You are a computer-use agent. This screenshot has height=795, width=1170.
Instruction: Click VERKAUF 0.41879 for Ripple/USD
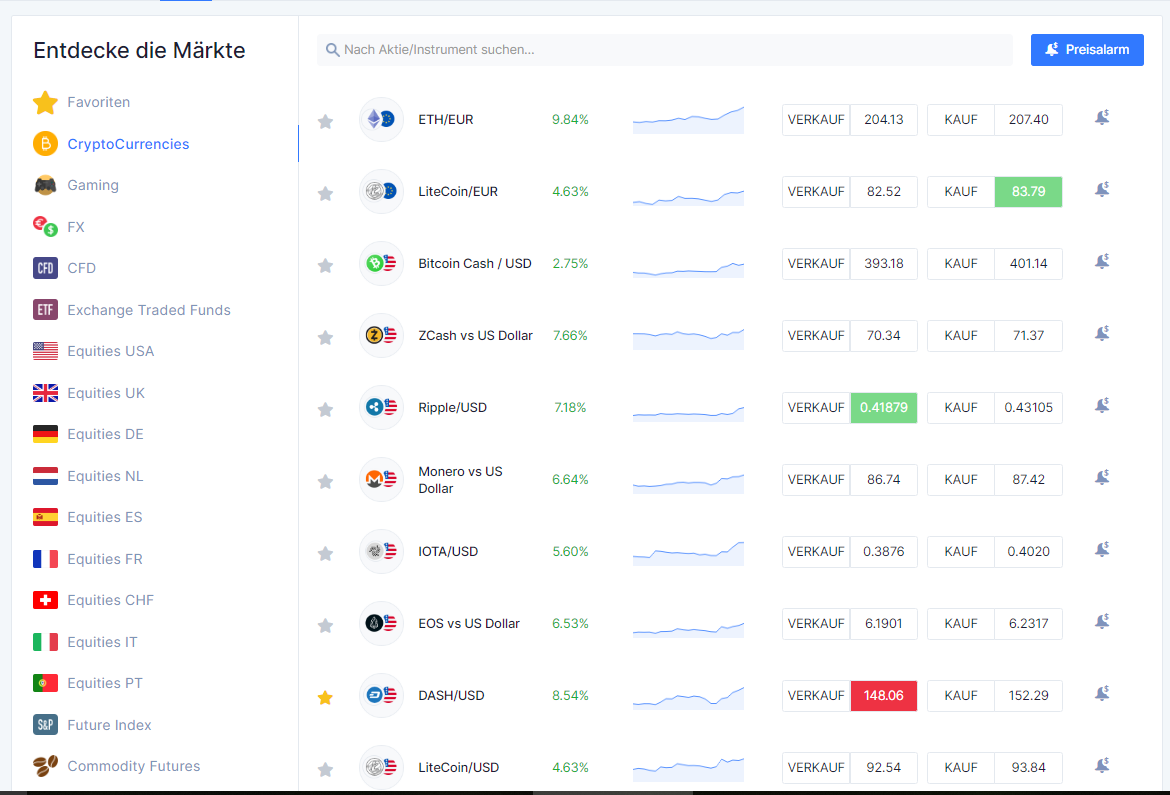(849, 408)
